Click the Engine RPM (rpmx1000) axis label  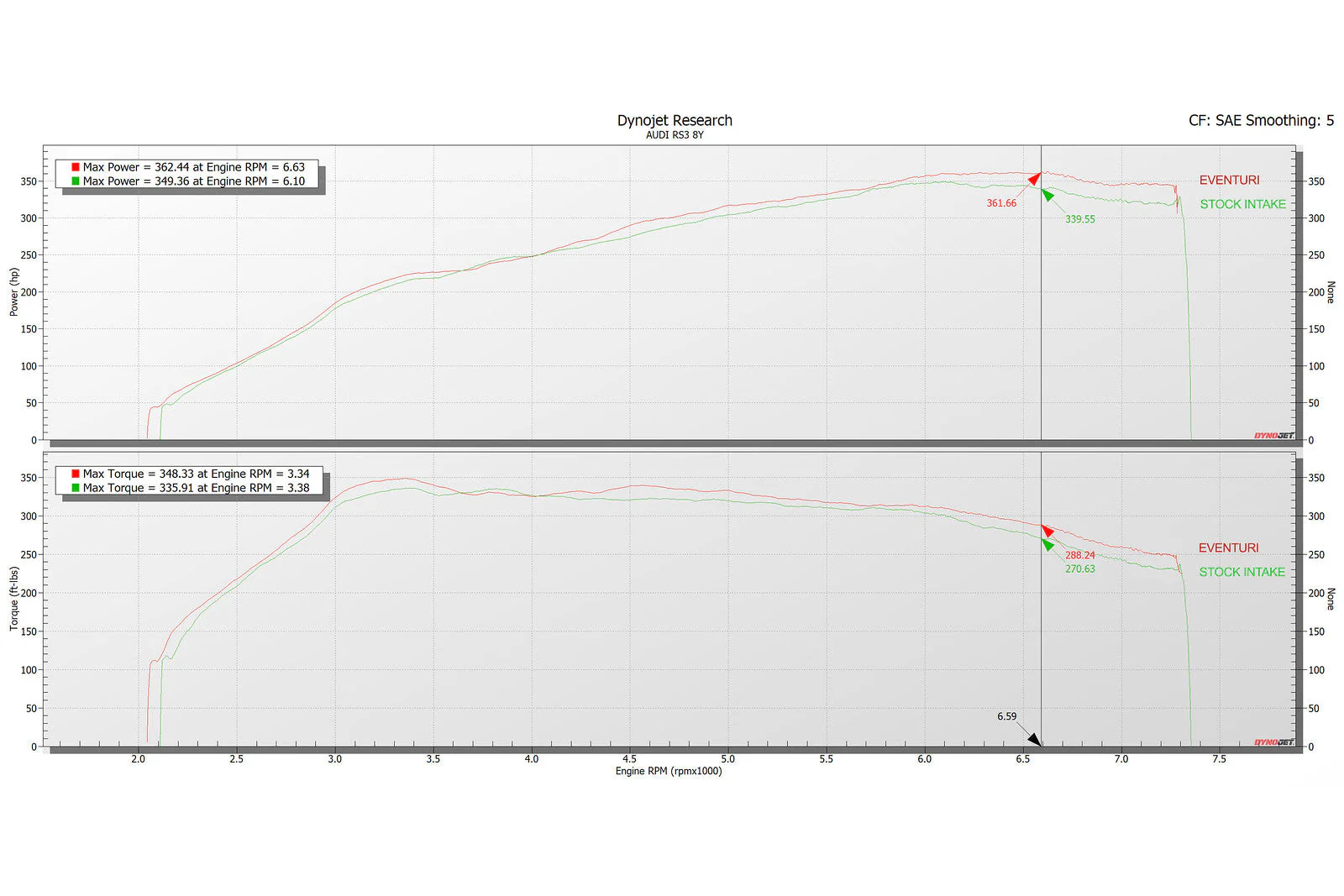coord(669,771)
